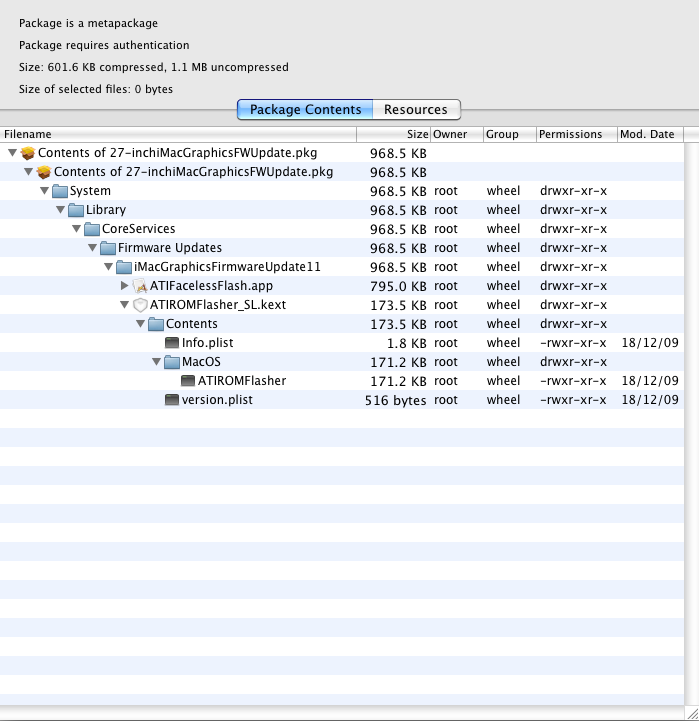The height and width of the screenshot is (721, 699).
Task: Click the Info.plist file icon
Action: [x=172, y=343]
